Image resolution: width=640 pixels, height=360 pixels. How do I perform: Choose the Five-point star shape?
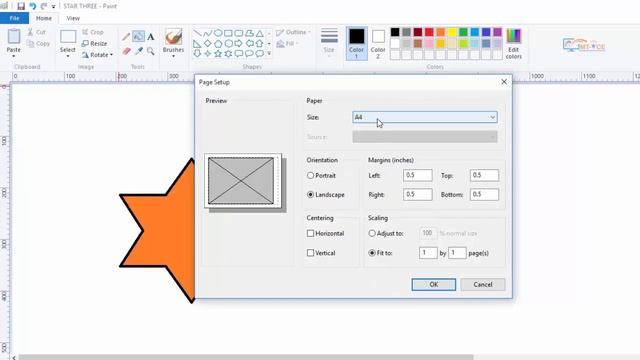pos(218,53)
